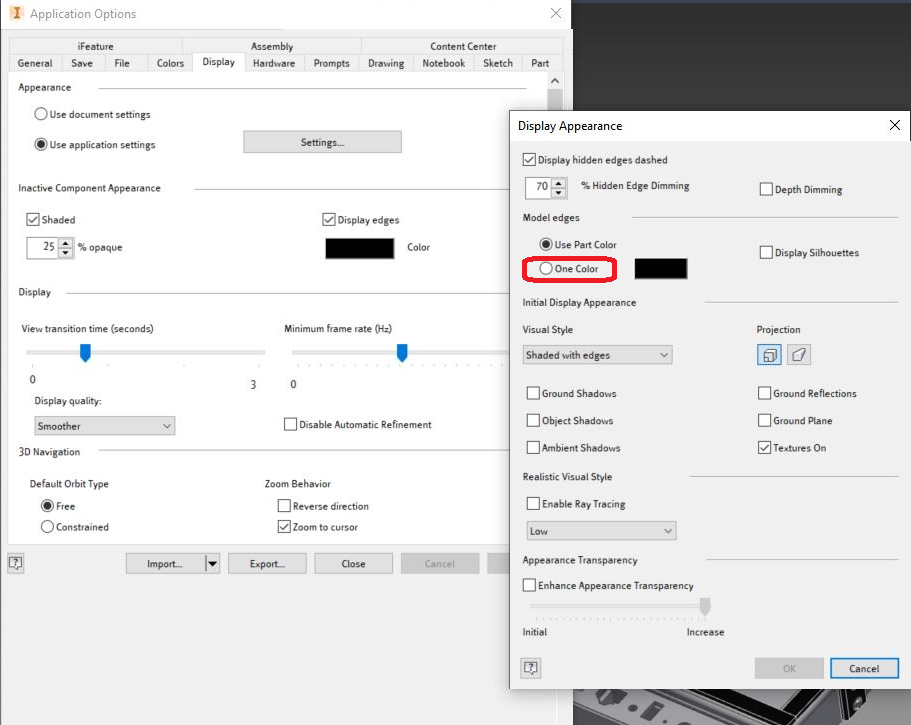Select the perspective projection icon

[x=798, y=354]
